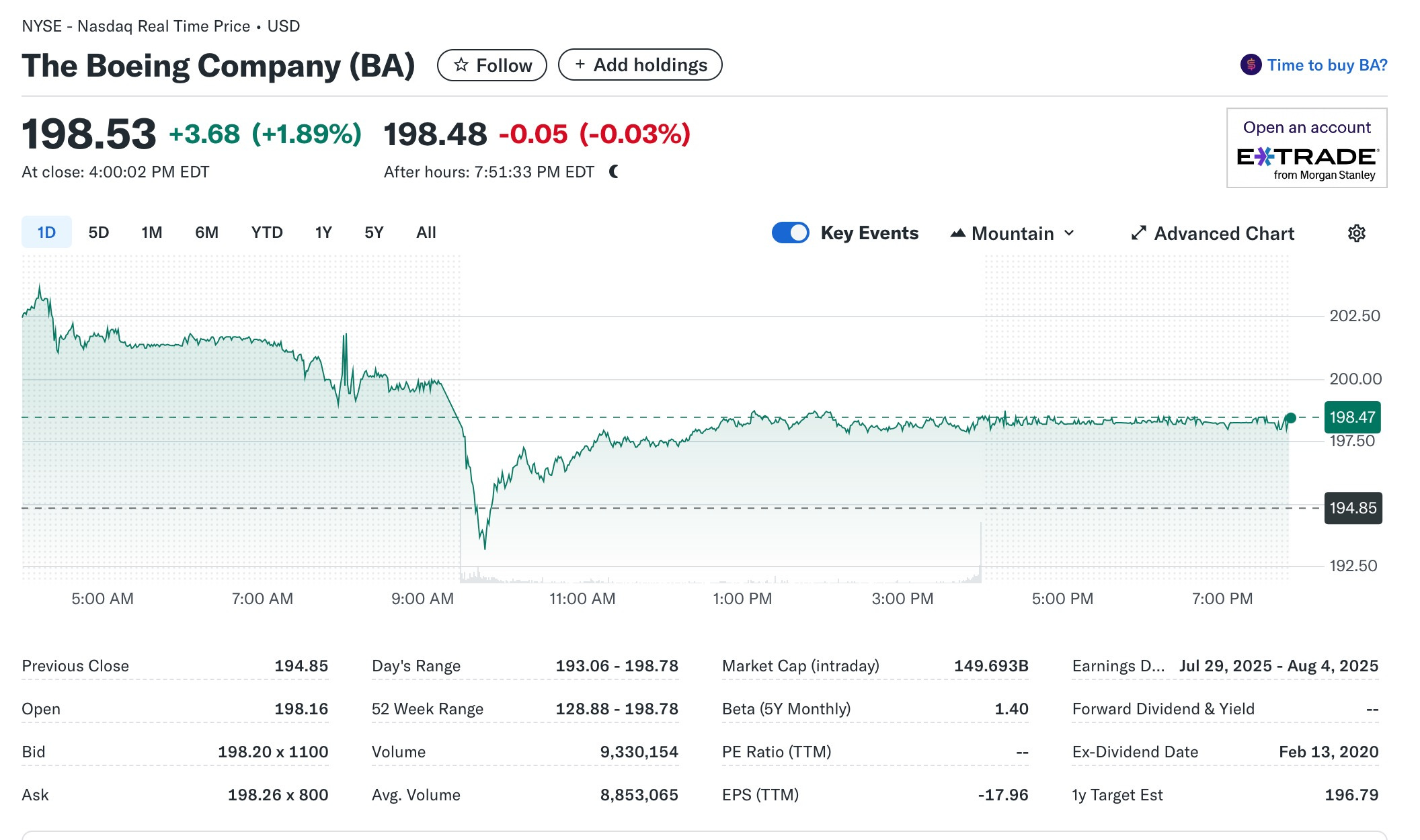Switch chart range to YTD
Screen dimensions: 1420x840
pyautogui.click(x=267, y=233)
